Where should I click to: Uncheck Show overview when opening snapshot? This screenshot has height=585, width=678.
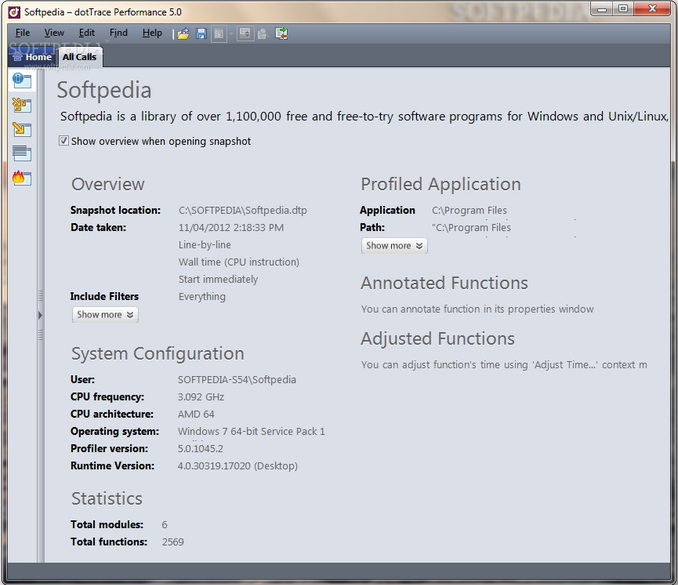point(64,141)
